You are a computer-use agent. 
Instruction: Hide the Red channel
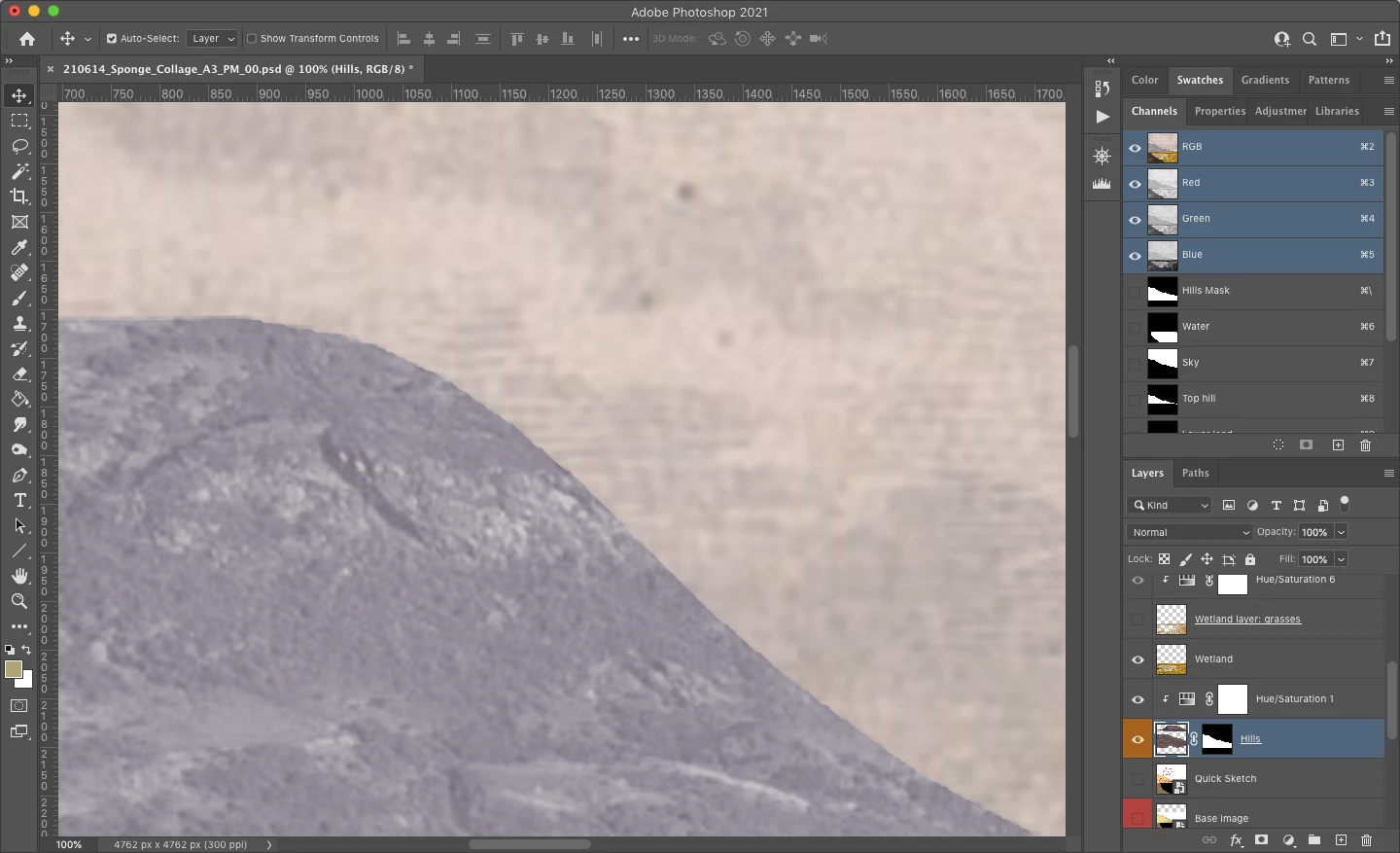(1135, 183)
